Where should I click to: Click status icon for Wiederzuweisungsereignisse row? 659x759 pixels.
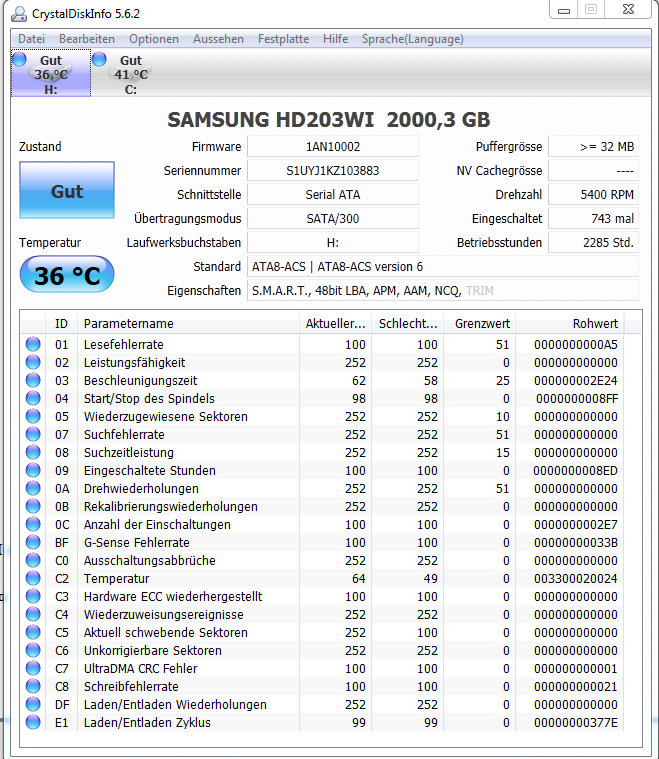[33, 614]
